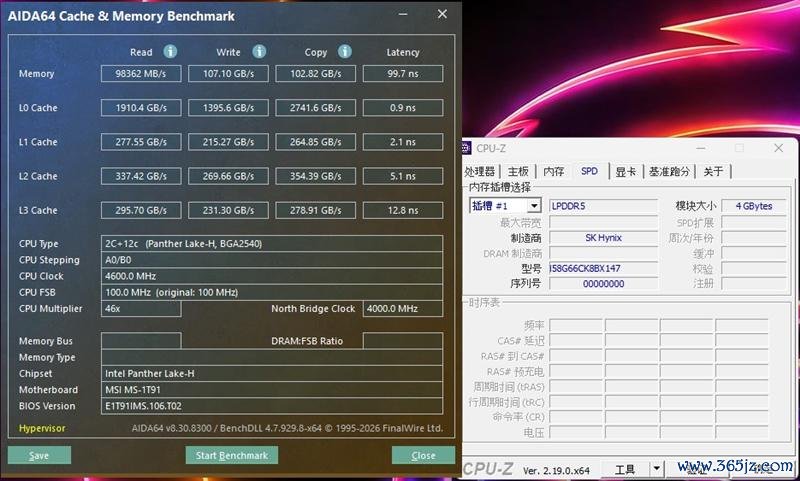This screenshot has height=481, width=800.
Task: Open the Write info icon
Action: click(x=259, y=52)
